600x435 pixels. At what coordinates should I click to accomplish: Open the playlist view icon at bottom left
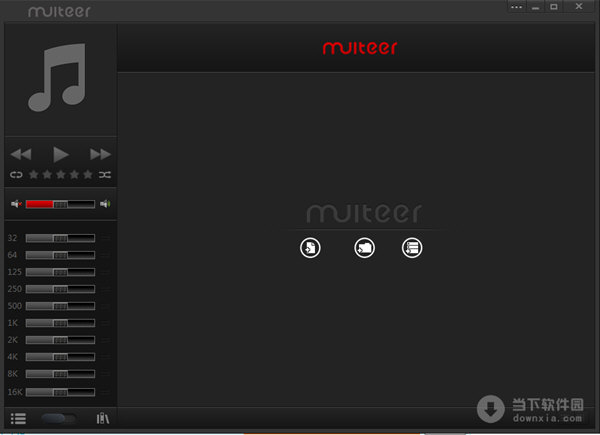(18, 418)
